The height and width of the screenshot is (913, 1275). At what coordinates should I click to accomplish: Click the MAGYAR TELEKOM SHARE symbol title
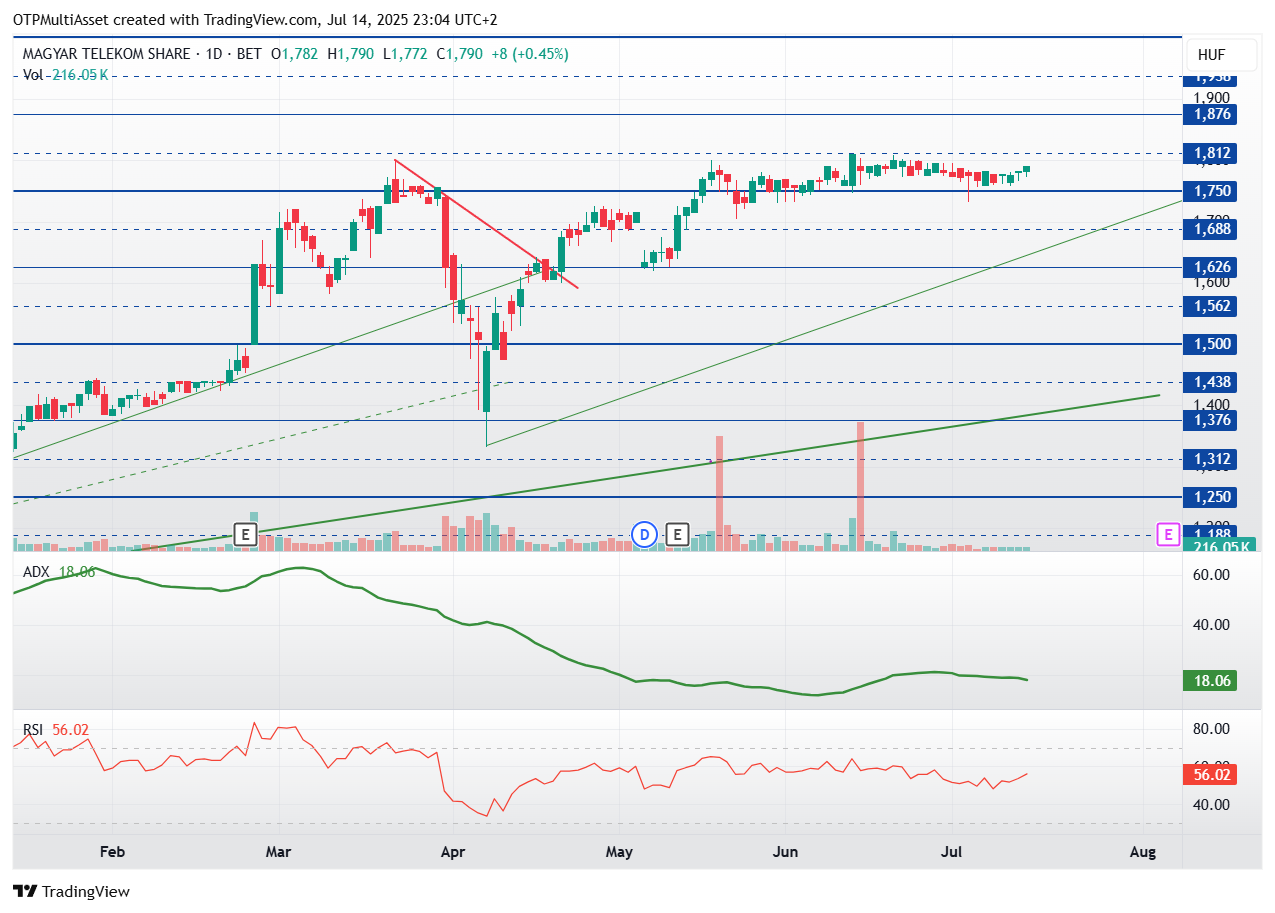click(x=106, y=54)
